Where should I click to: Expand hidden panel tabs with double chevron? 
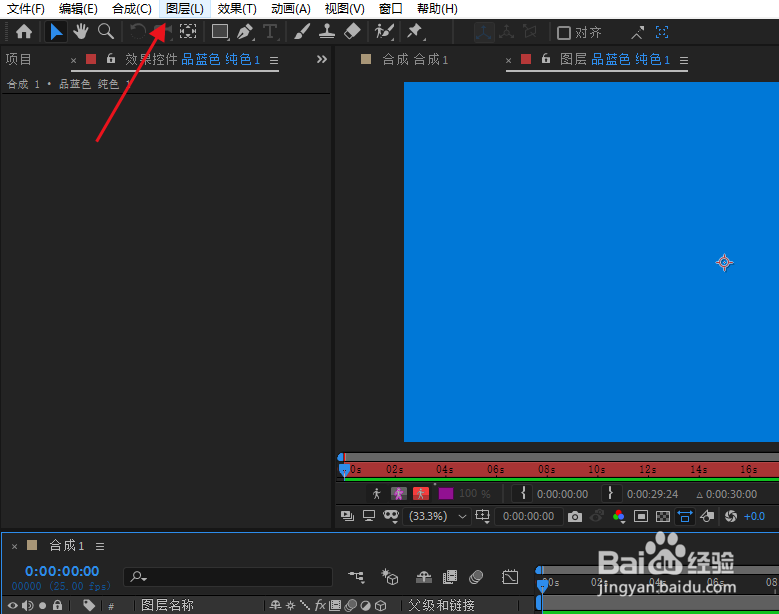pos(322,60)
